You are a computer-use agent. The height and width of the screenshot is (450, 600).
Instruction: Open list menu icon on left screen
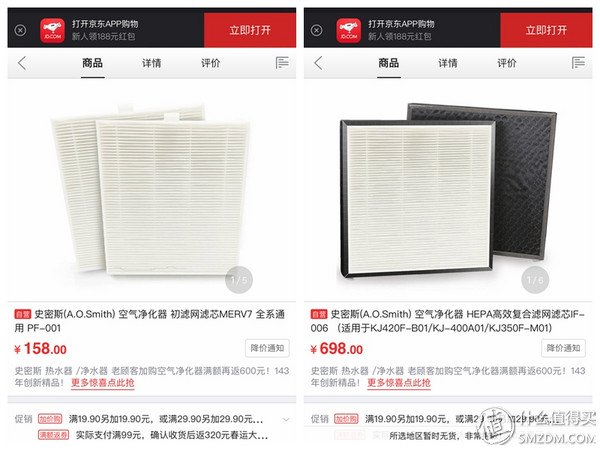point(282,63)
